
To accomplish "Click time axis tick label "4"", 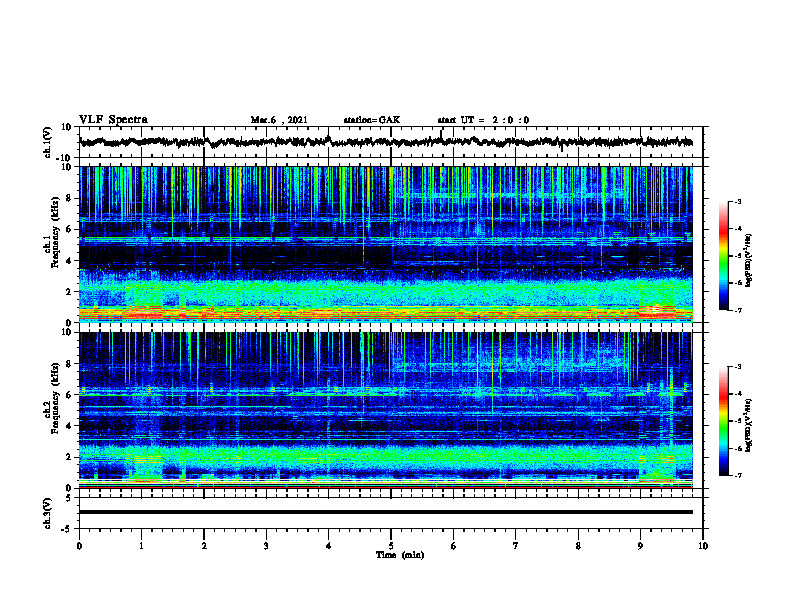I will pyautogui.click(x=329, y=546).
